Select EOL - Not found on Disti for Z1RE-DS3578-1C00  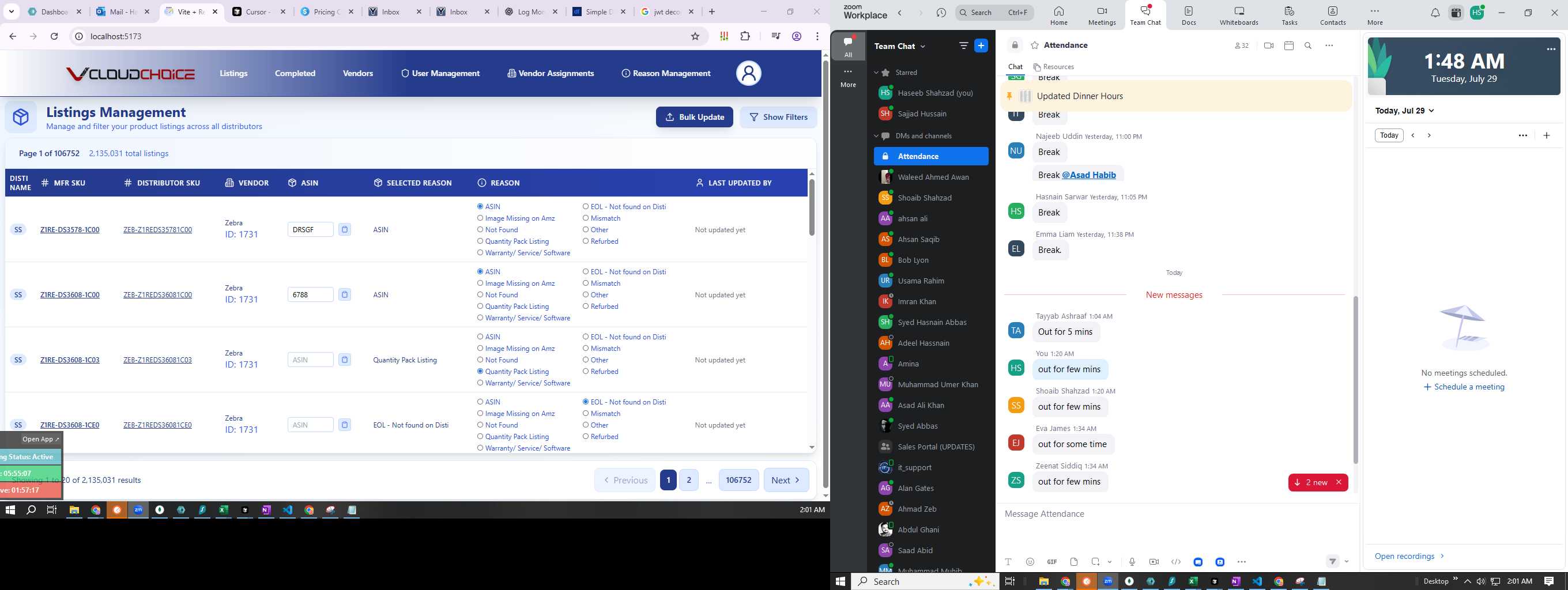click(x=586, y=207)
